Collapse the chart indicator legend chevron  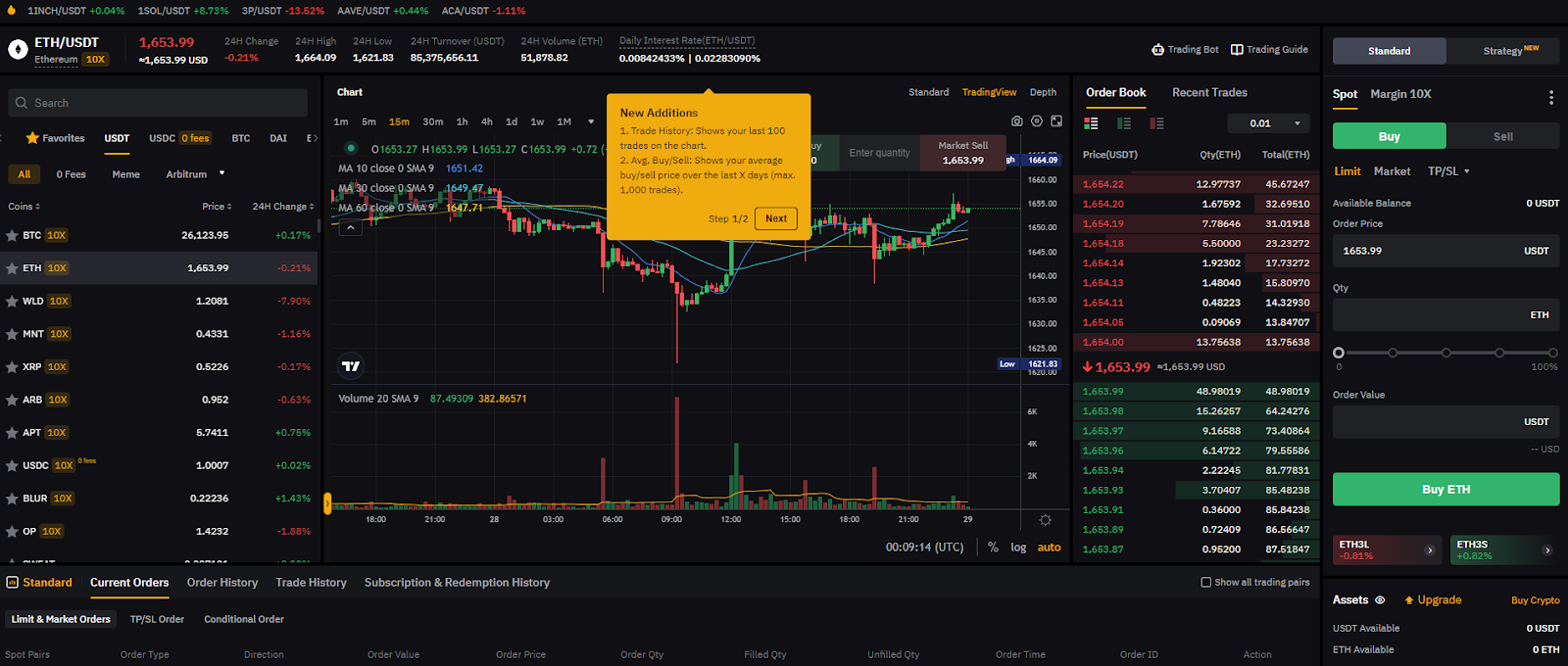click(x=350, y=227)
